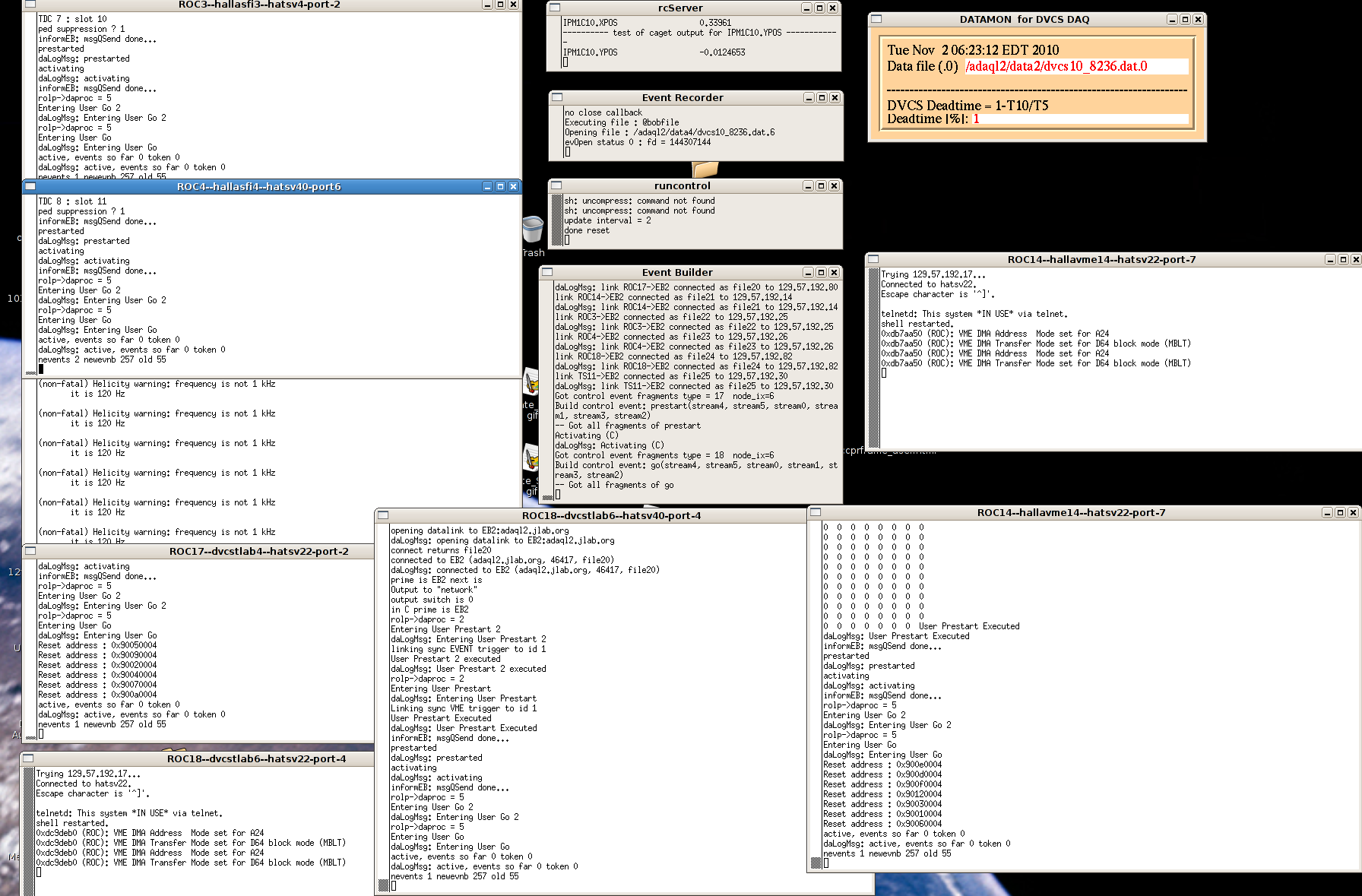The width and height of the screenshot is (1362, 896).
Task: Focus the ROC18--dvcstlab6--hatsv40-port-4 title bar
Action: [611, 515]
